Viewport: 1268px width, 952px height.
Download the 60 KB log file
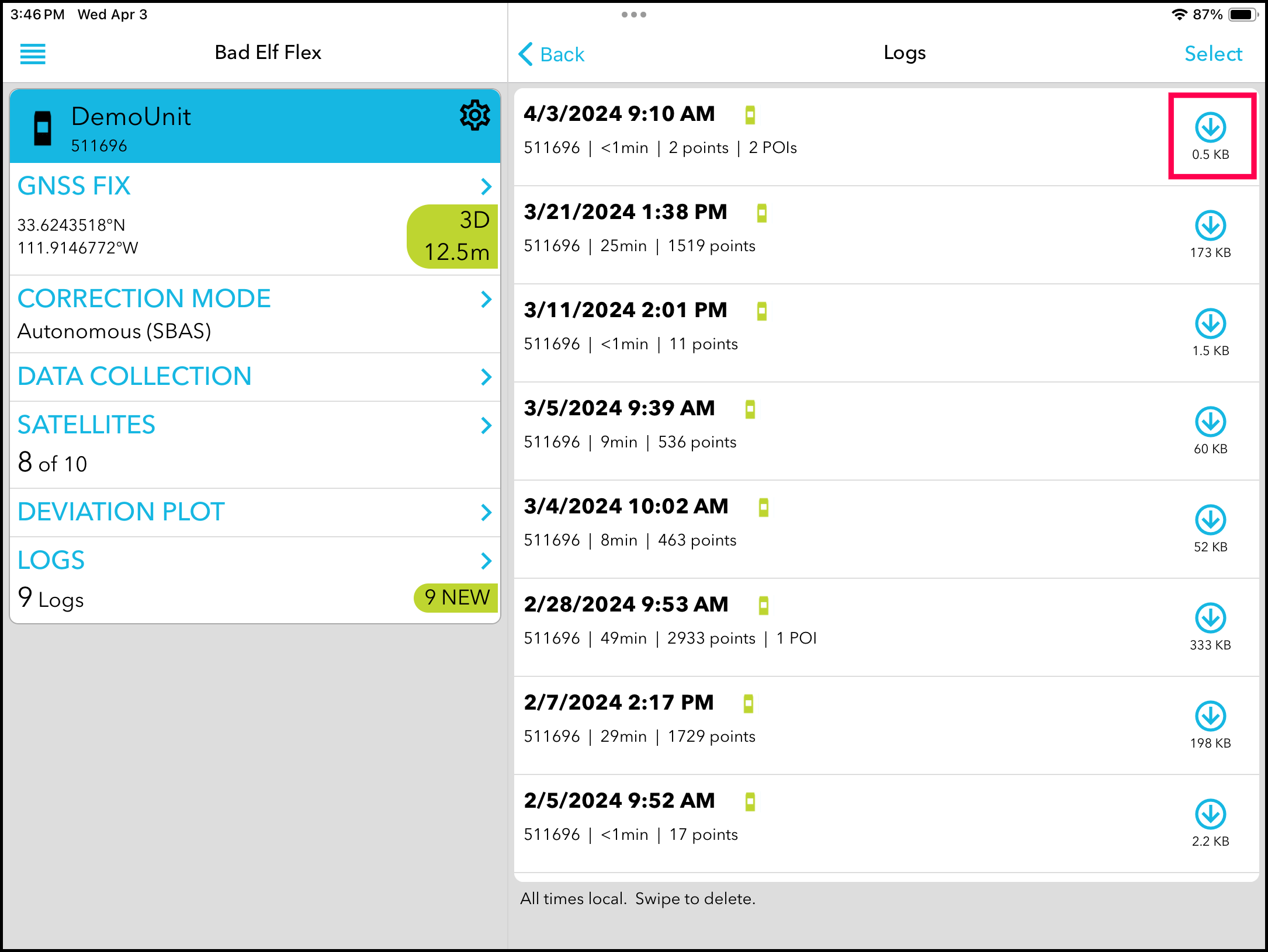pos(1210,422)
